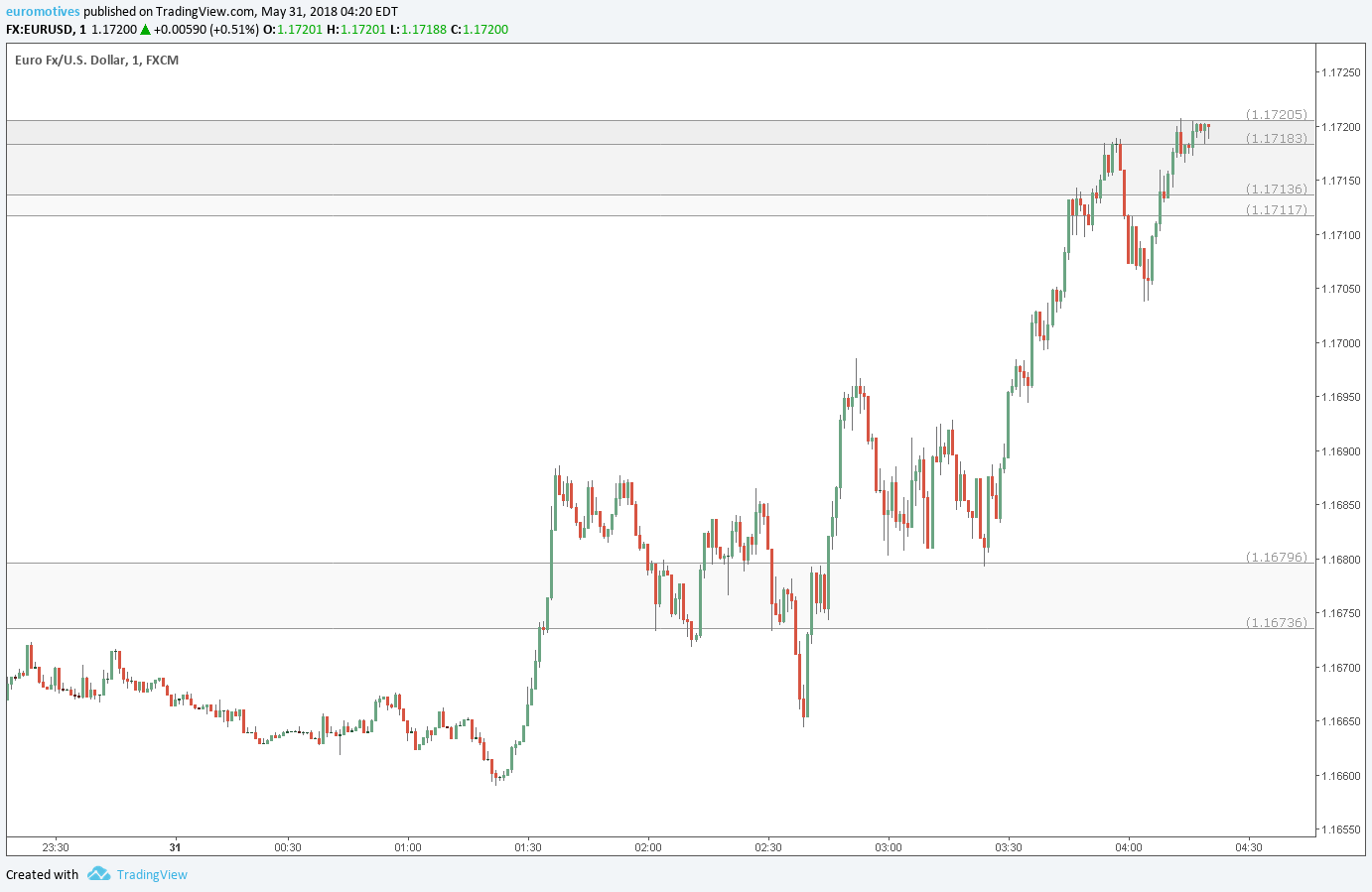1372x892 pixels.
Task: Click the 03:00 time axis label
Action: 889,847
